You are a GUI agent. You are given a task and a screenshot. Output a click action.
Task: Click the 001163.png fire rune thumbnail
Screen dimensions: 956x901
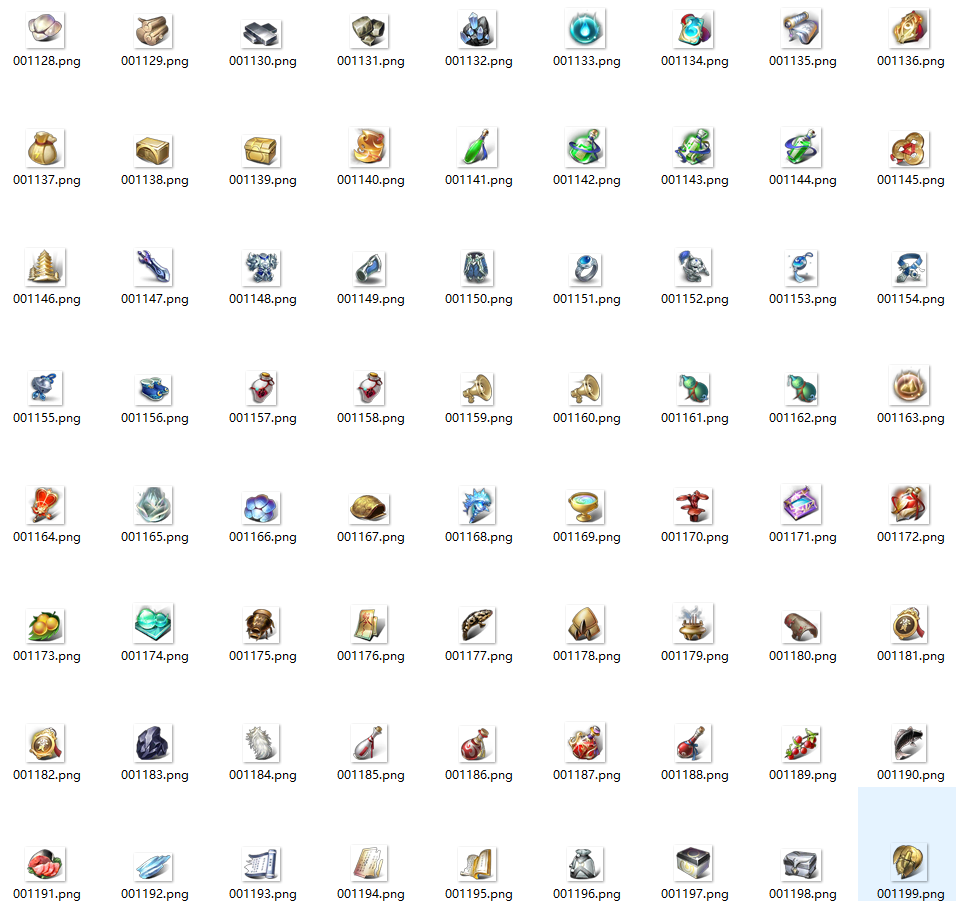coord(910,388)
